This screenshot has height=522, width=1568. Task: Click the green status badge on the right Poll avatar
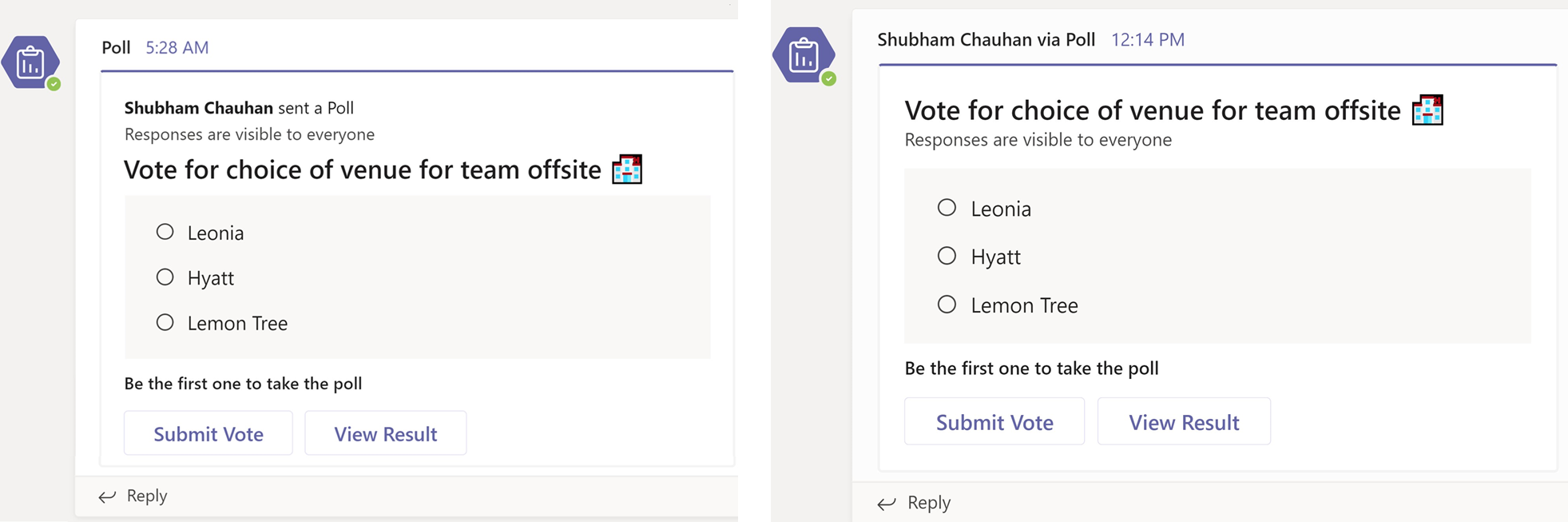coord(829,78)
